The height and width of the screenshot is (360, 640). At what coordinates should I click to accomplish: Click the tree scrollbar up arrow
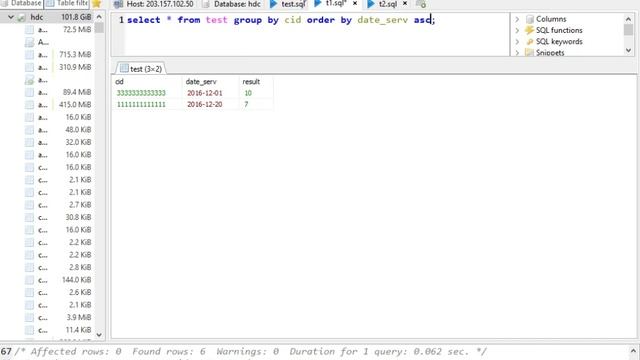coord(99,17)
